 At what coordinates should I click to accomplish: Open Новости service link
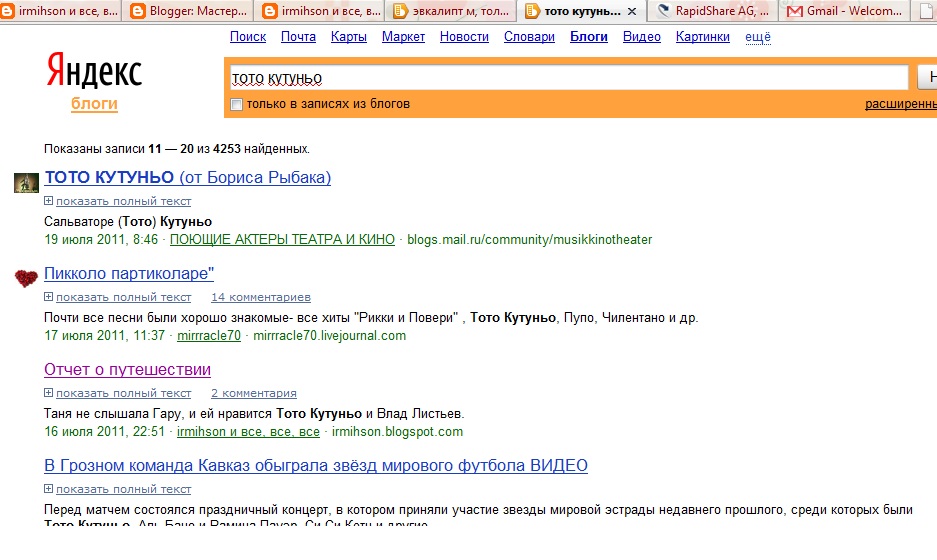(x=464, y=37)
